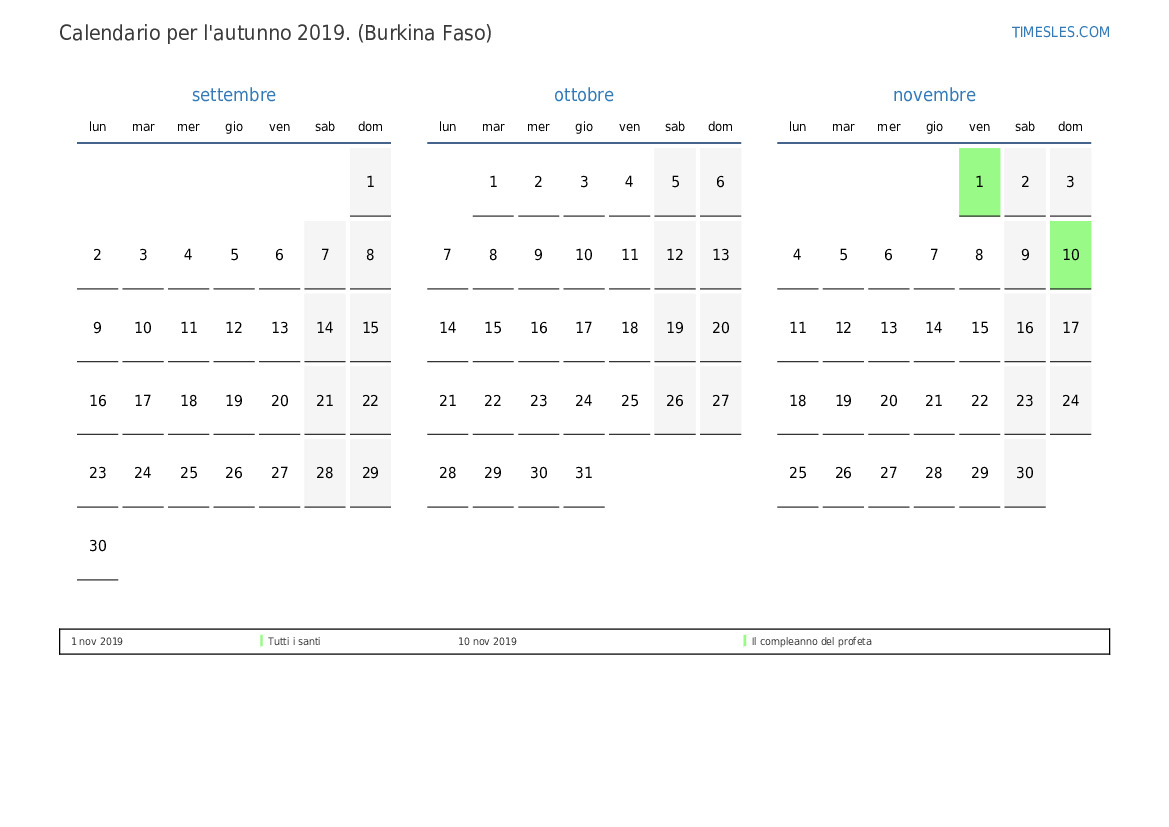Select 21 settembre Saturday cell
Viewport: 1169px width, 827px height.
(325, 401)
